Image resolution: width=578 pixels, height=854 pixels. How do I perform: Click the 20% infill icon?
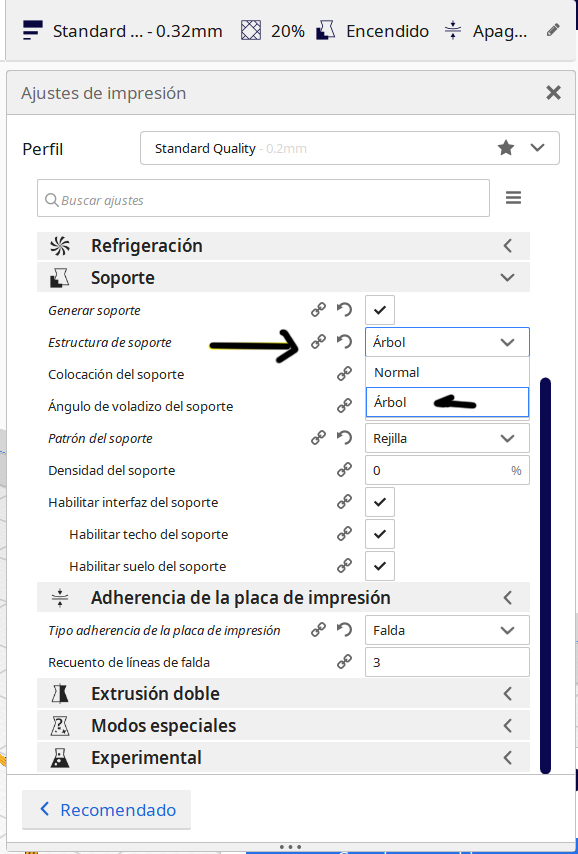(251, 30)
